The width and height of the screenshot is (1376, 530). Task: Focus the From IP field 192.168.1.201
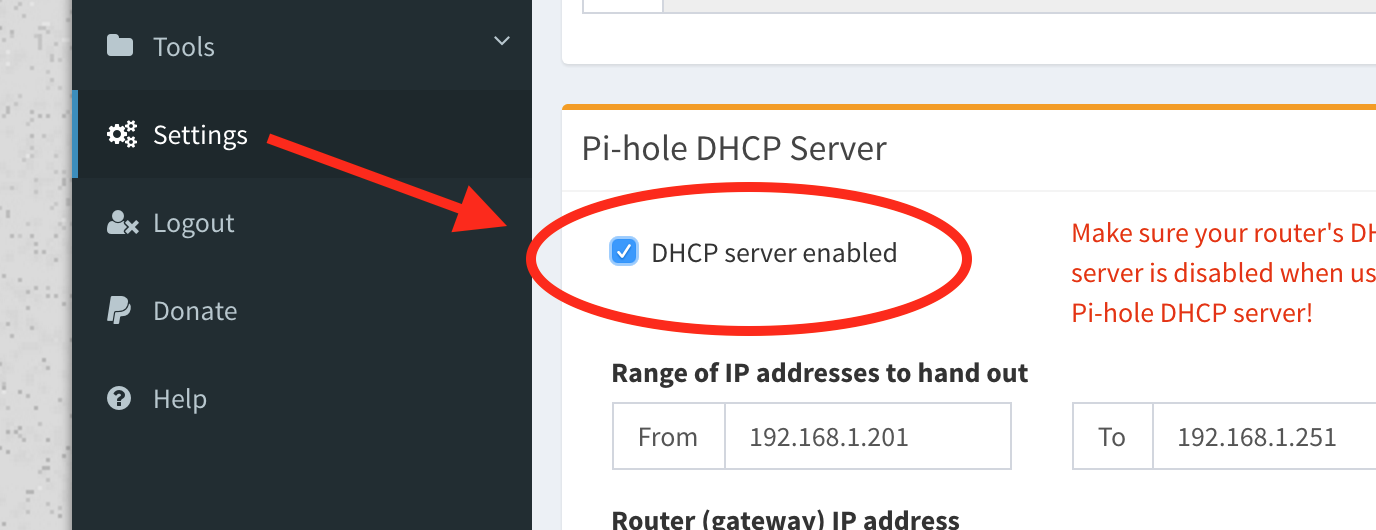click(866, 437)
